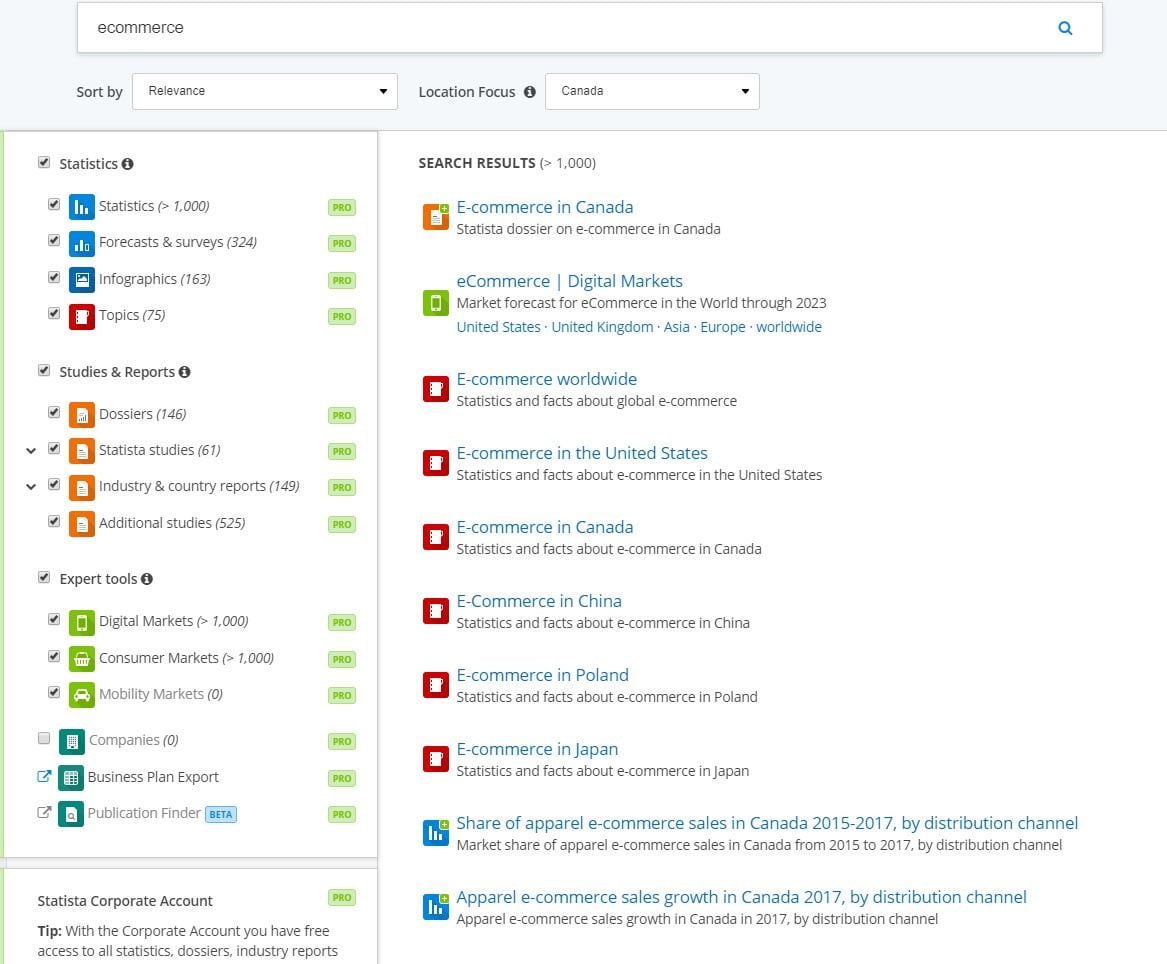Image resolution: width=1167 pixels, height=964 pixels.
Task: Check the Companies checkbox
Action: pos(44,738)
